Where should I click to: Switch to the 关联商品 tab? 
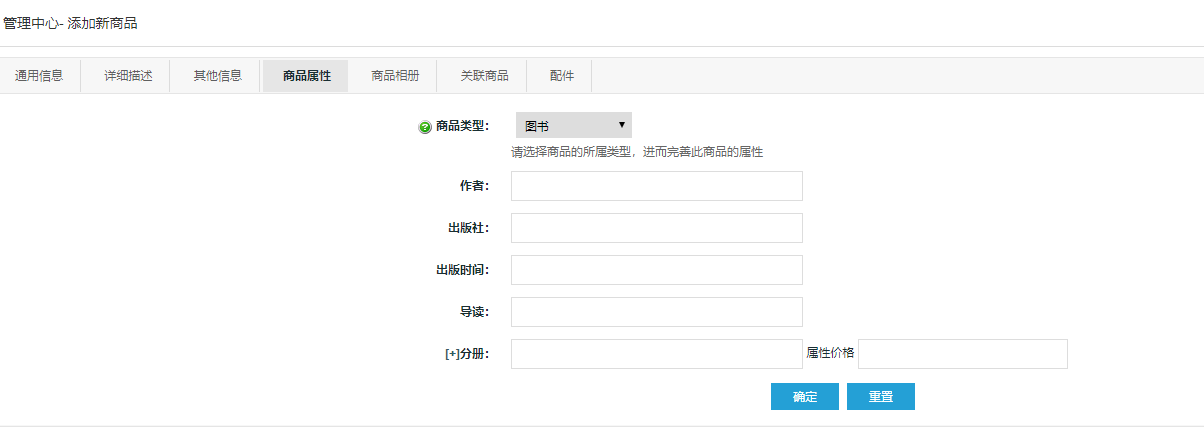[x=484, y=76]
